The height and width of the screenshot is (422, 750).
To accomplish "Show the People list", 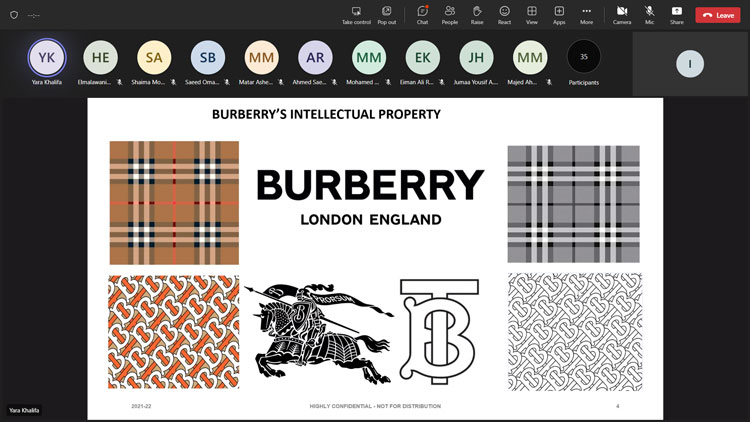I will (x=450, y=14).
